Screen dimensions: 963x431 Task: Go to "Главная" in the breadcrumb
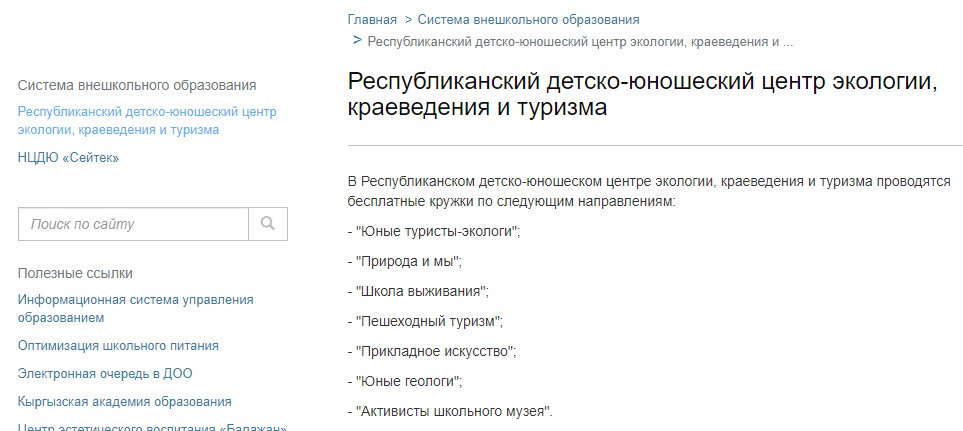(372, 19)
